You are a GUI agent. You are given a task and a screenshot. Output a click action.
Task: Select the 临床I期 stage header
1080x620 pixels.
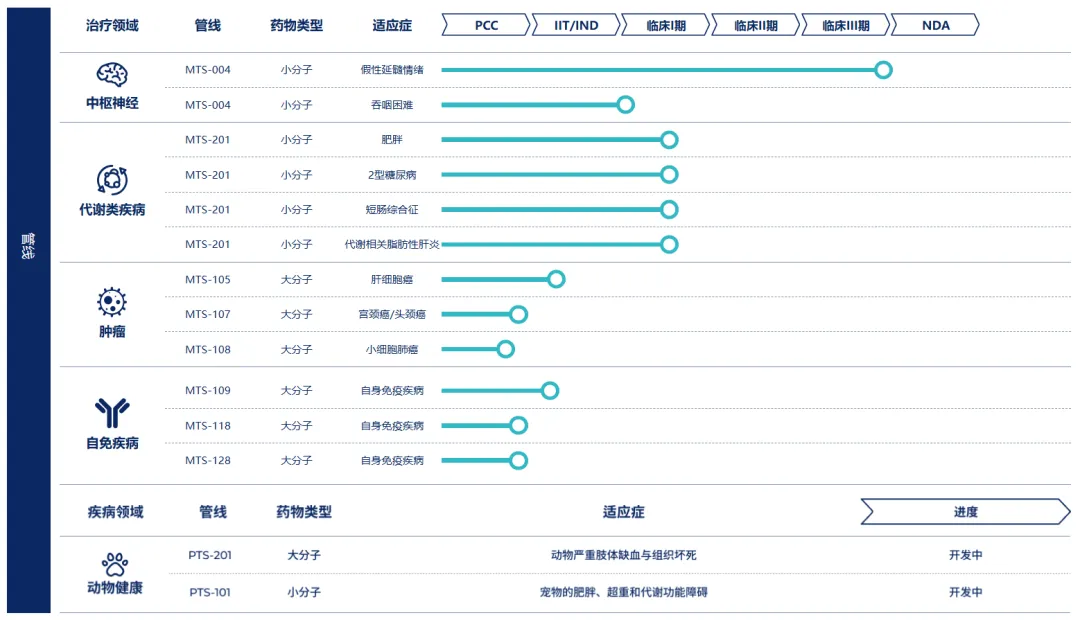point(666,25)
